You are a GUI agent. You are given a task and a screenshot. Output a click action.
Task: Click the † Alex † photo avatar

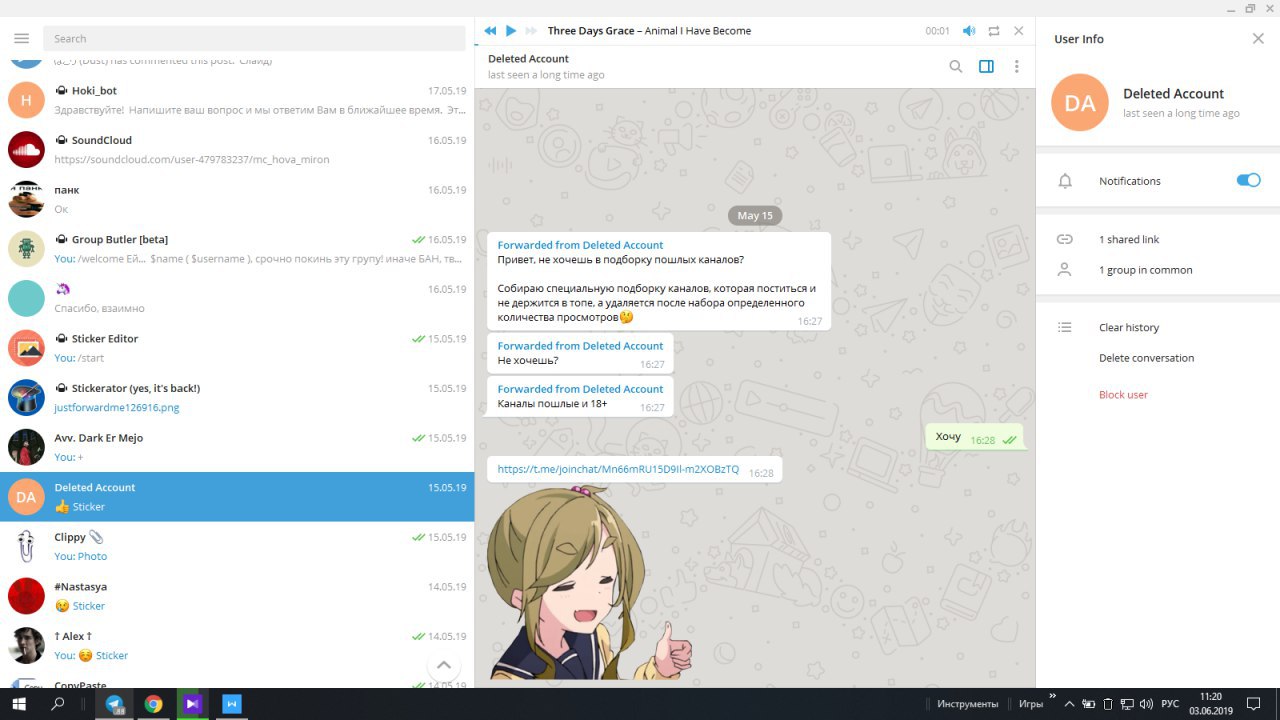coord(26,646)
